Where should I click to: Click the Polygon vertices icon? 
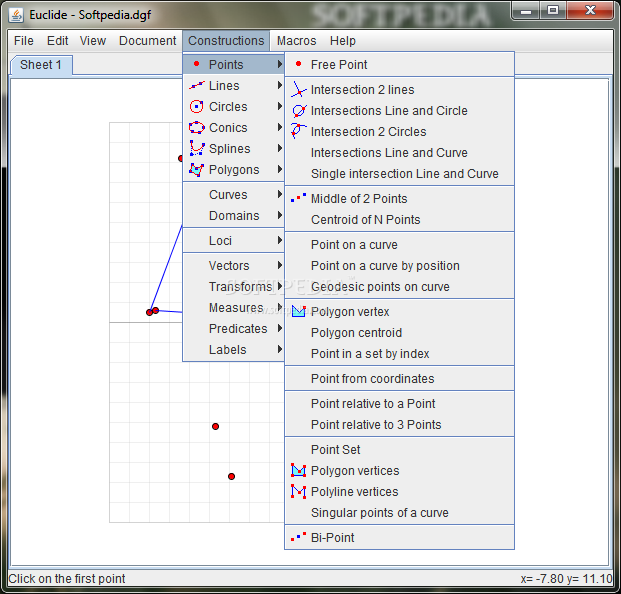click(299, 470)
